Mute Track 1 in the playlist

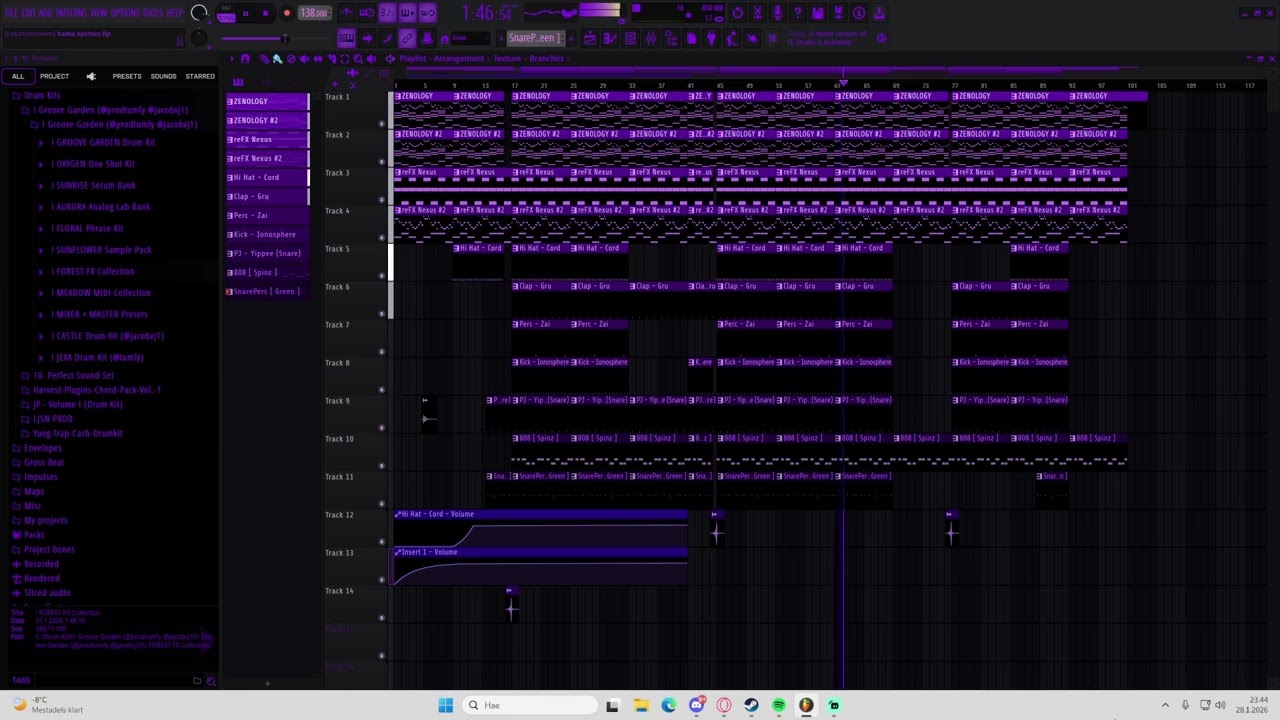(381, 123)
